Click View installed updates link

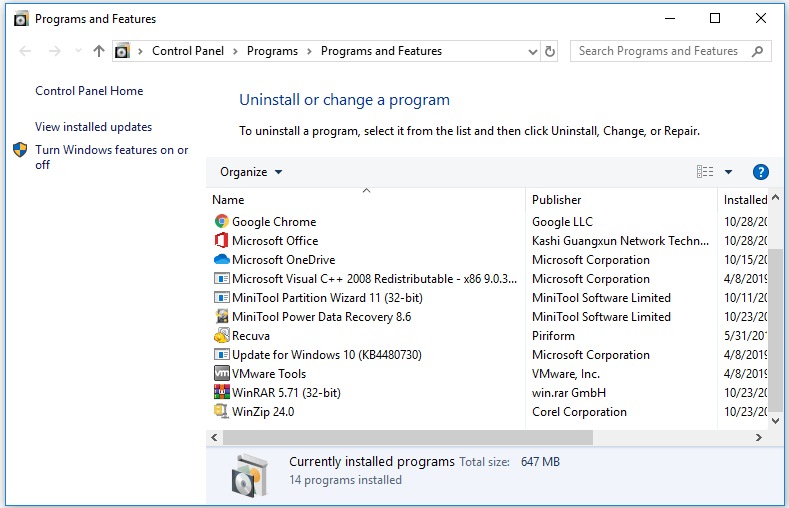pyautogui.click(x=93, y=127)
